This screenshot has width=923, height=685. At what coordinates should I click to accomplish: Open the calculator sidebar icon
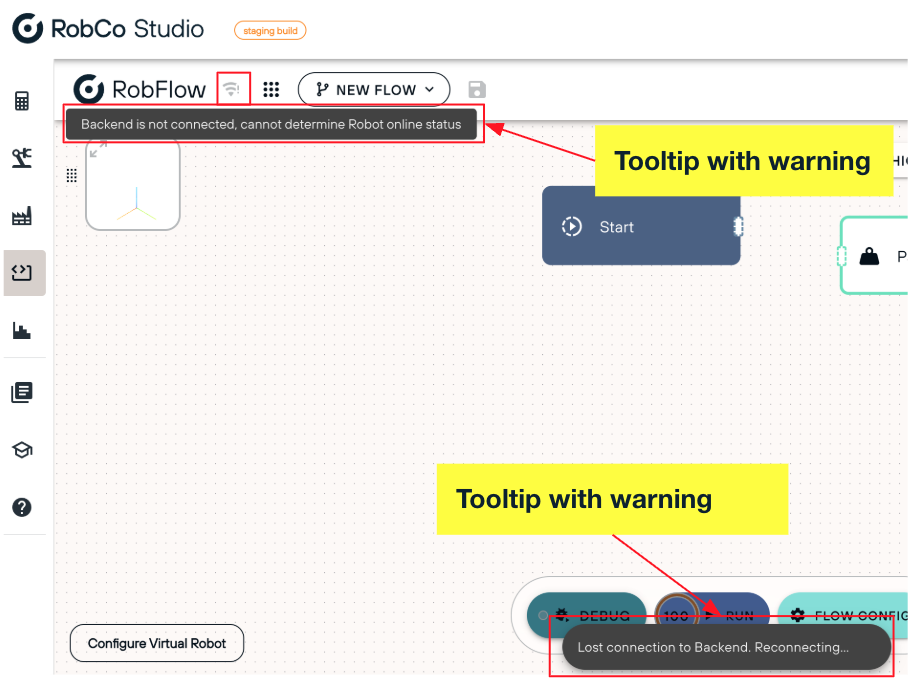(x=22, y=101)
